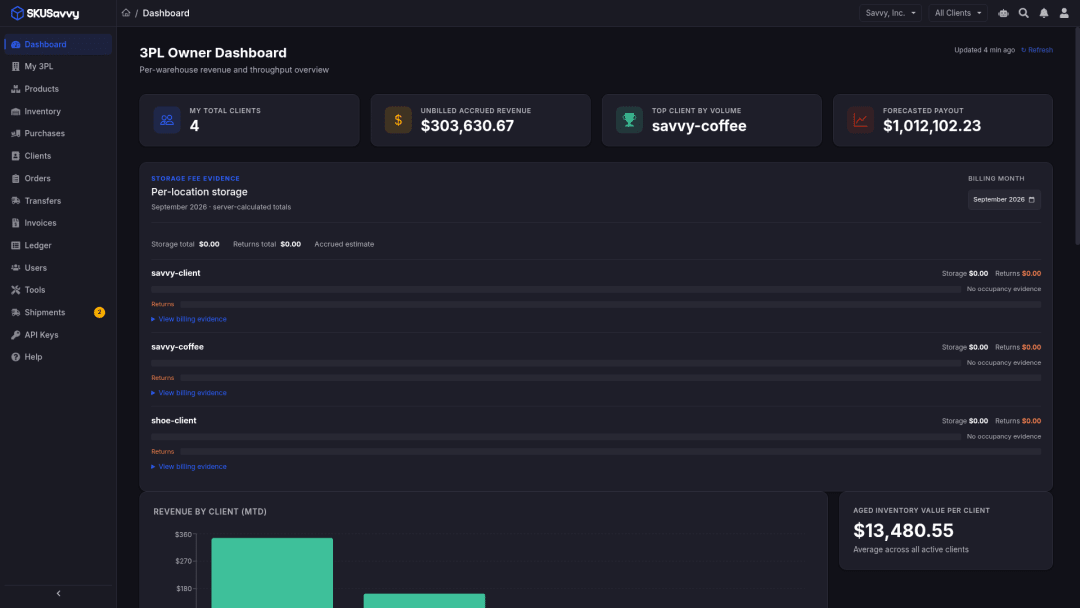The width and height of the screenshot is (1080, 608).
Task: Click the Dashboard breadcrumb text
Action: [166, 13]
